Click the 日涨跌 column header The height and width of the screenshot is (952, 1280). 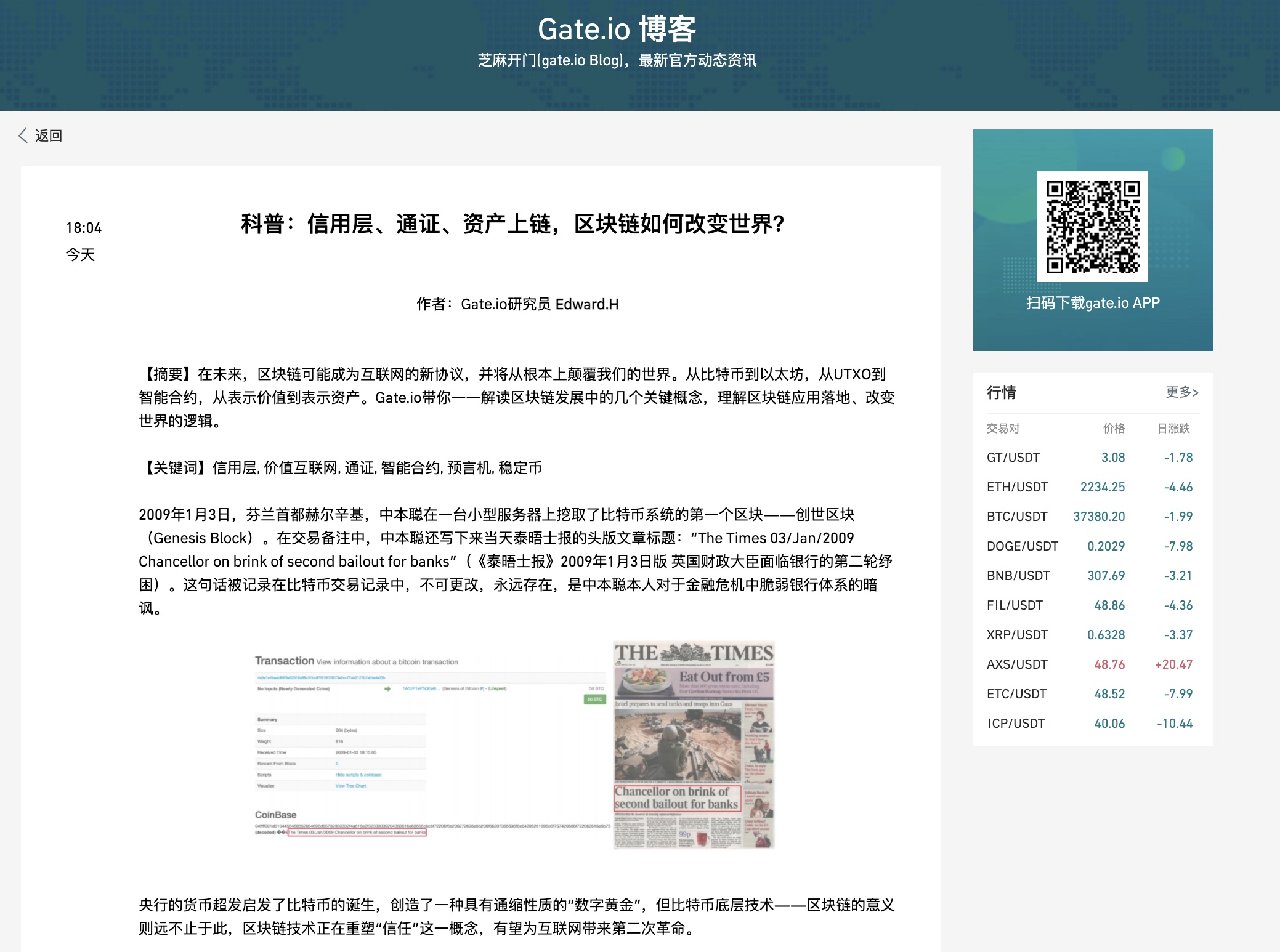click(1173, 429)
